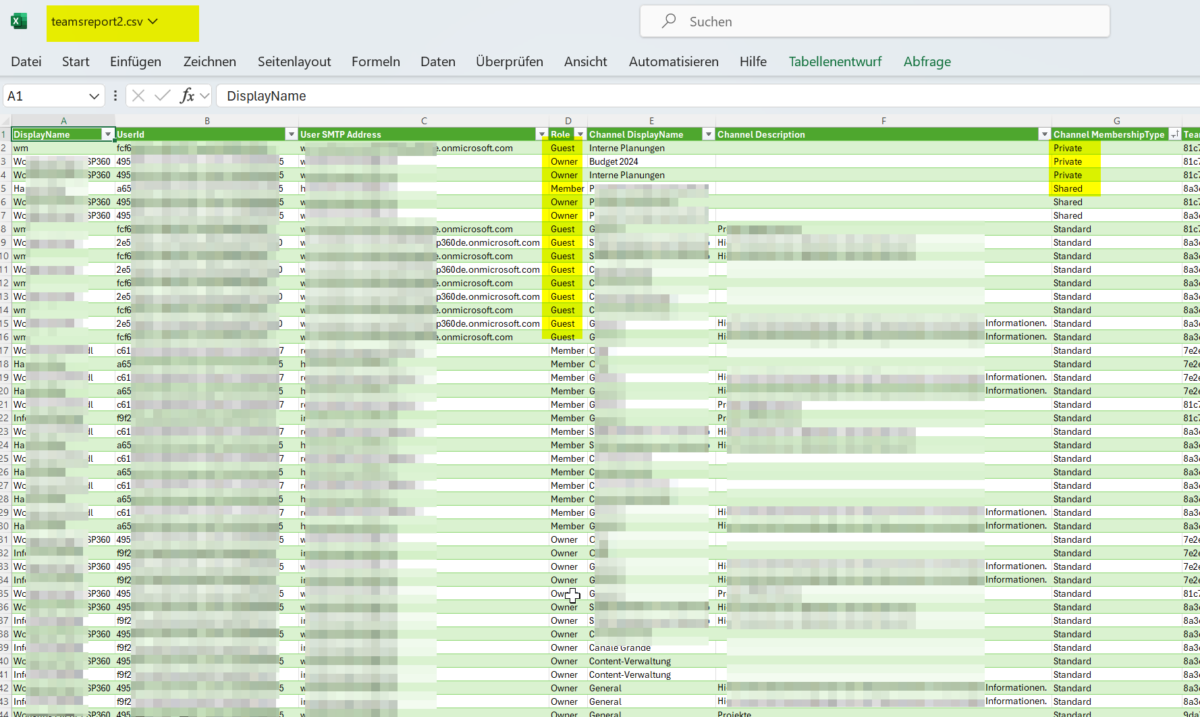Click the three-dot handle beside name box
Screen dimensions: 1200x717
pyautogui.click(x=116, y=96)
